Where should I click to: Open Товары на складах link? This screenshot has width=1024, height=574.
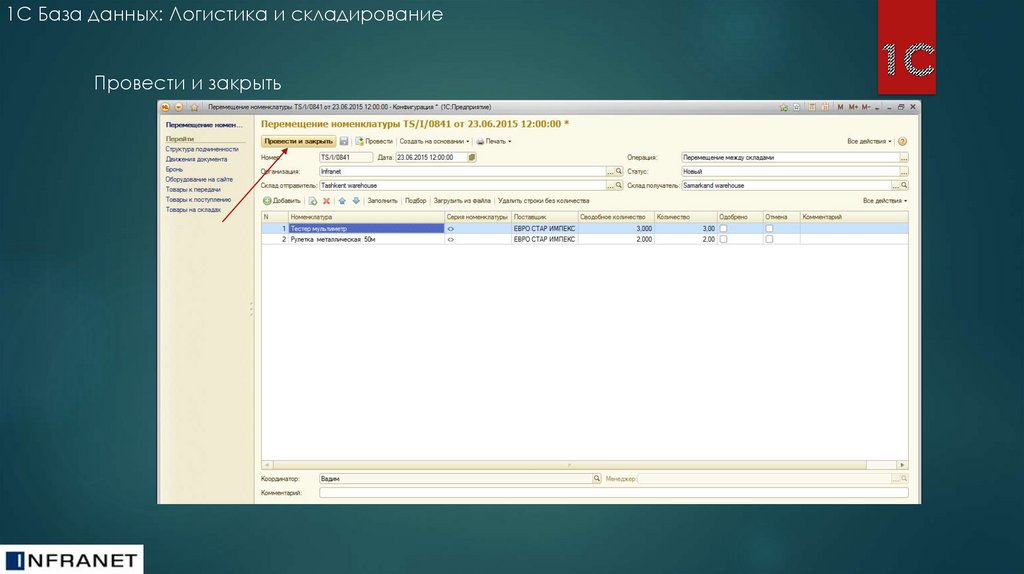tap(193, 210)
